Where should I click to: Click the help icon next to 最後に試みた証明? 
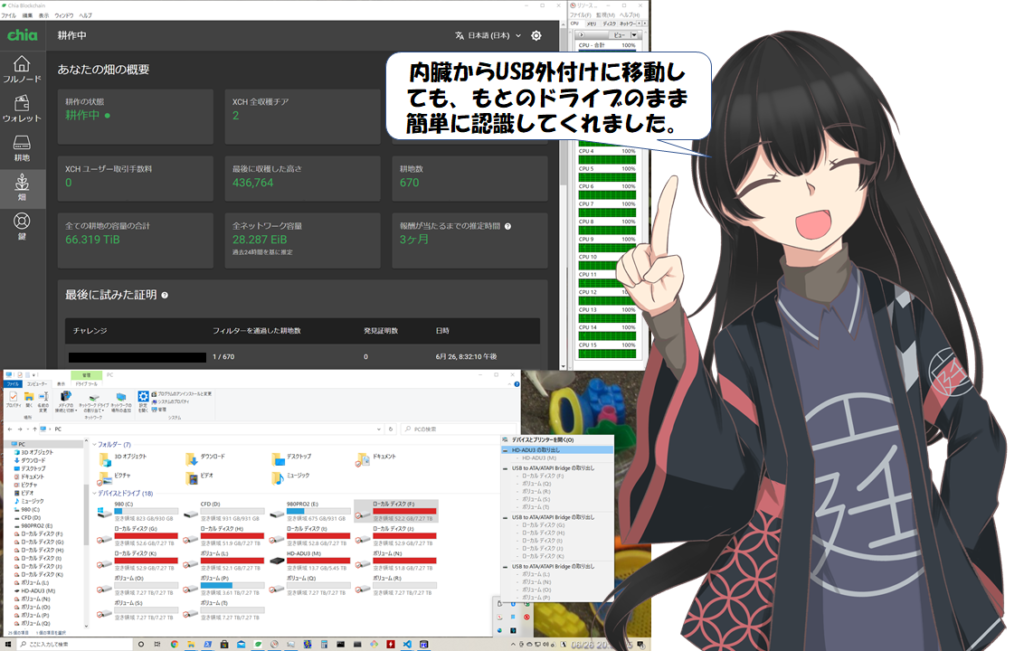pos(165,295)
